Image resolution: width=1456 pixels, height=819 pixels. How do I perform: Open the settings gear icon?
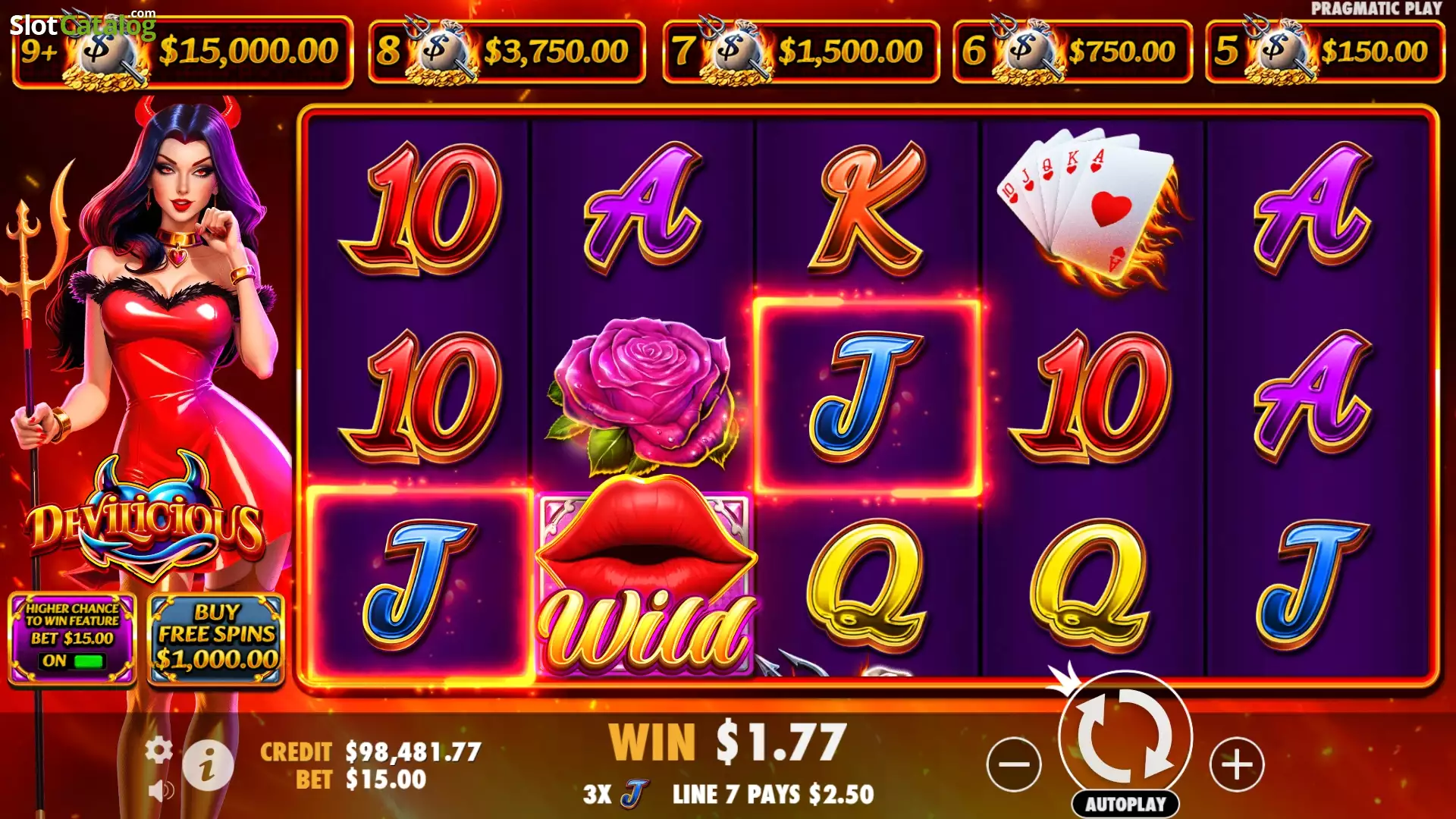(x=158, y=750)
